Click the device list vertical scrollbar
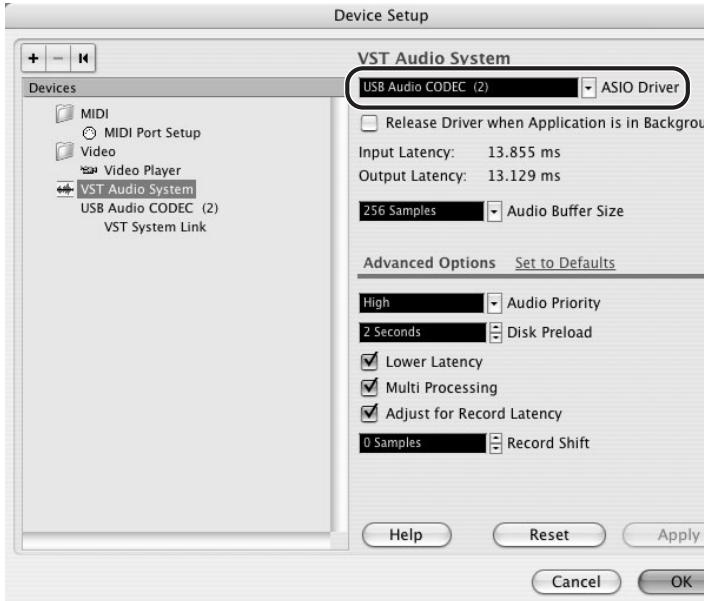Viewport: 709px width, 601px height. point(339,315)
